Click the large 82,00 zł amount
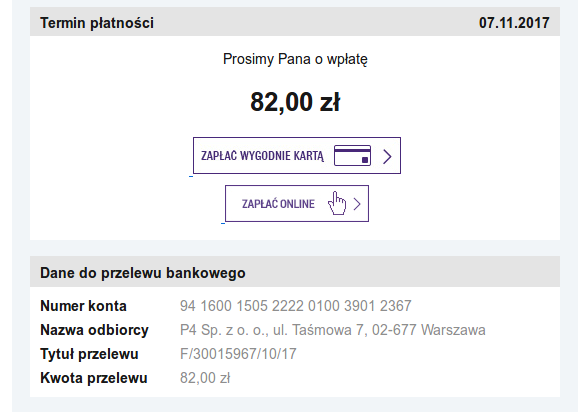Image resolution: width=588 pixels, height=412 pixels. tap(295, 102)
